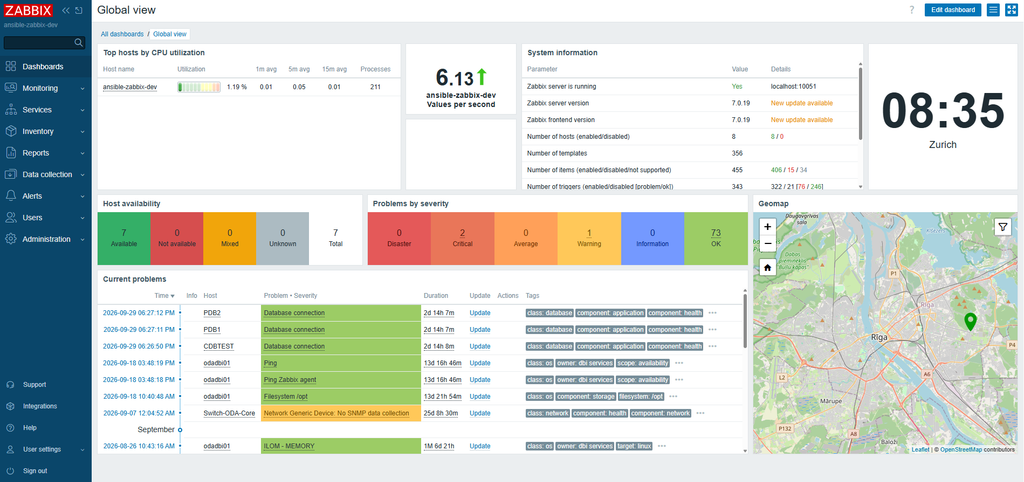Click the Users chevron arrow
The width and height of the screenshot is (1024, 482).
coord(82,218)
